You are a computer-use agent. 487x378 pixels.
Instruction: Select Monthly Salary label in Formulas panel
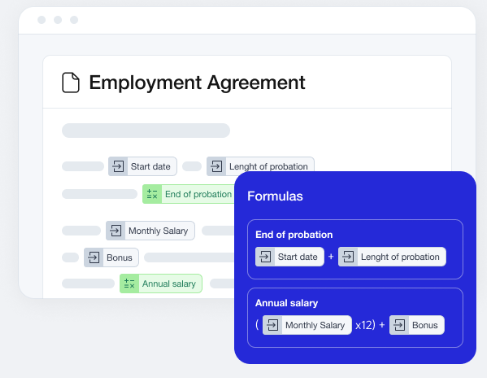point(315,325)
